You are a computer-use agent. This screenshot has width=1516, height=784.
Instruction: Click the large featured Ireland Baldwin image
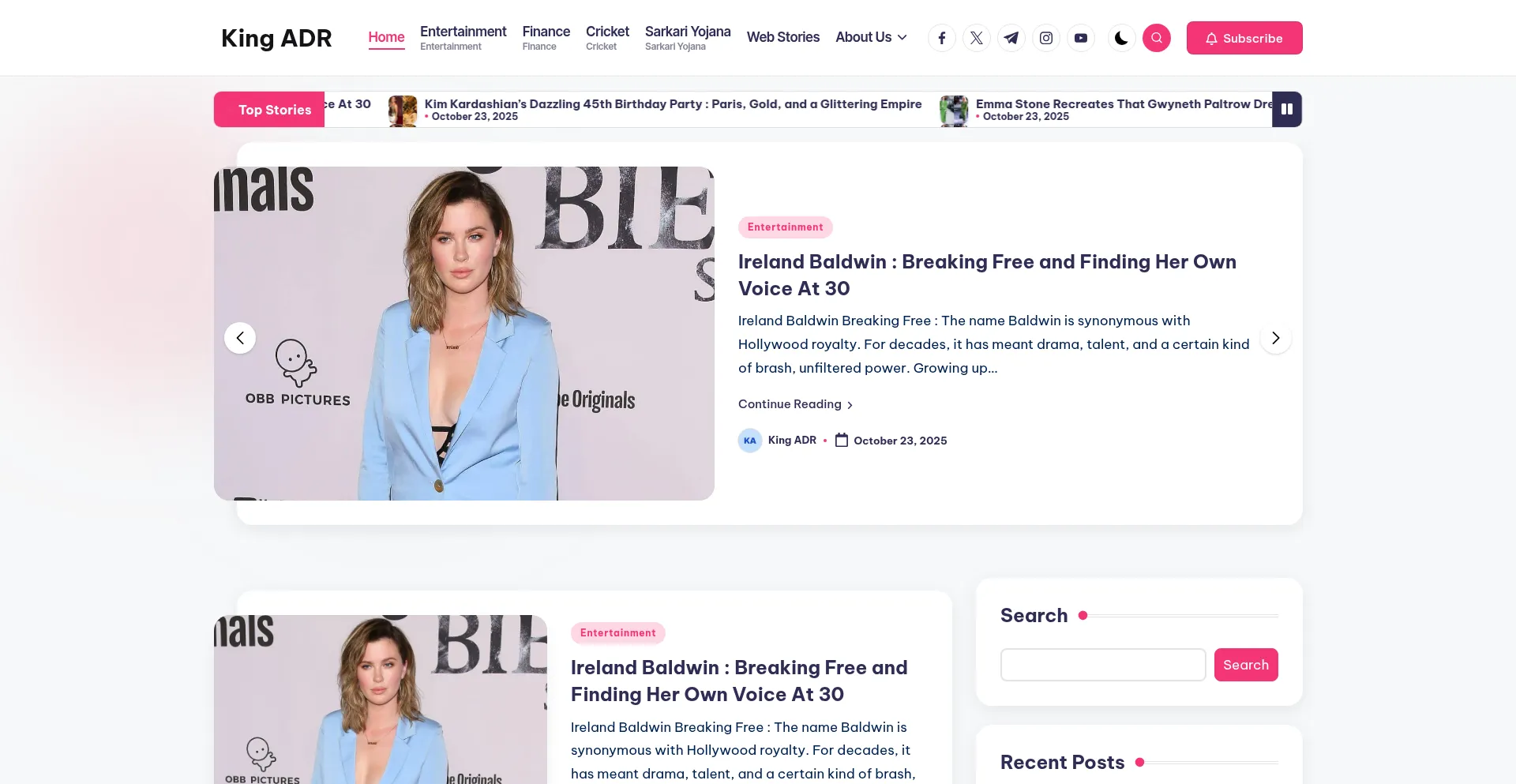(x=464, y=333)
